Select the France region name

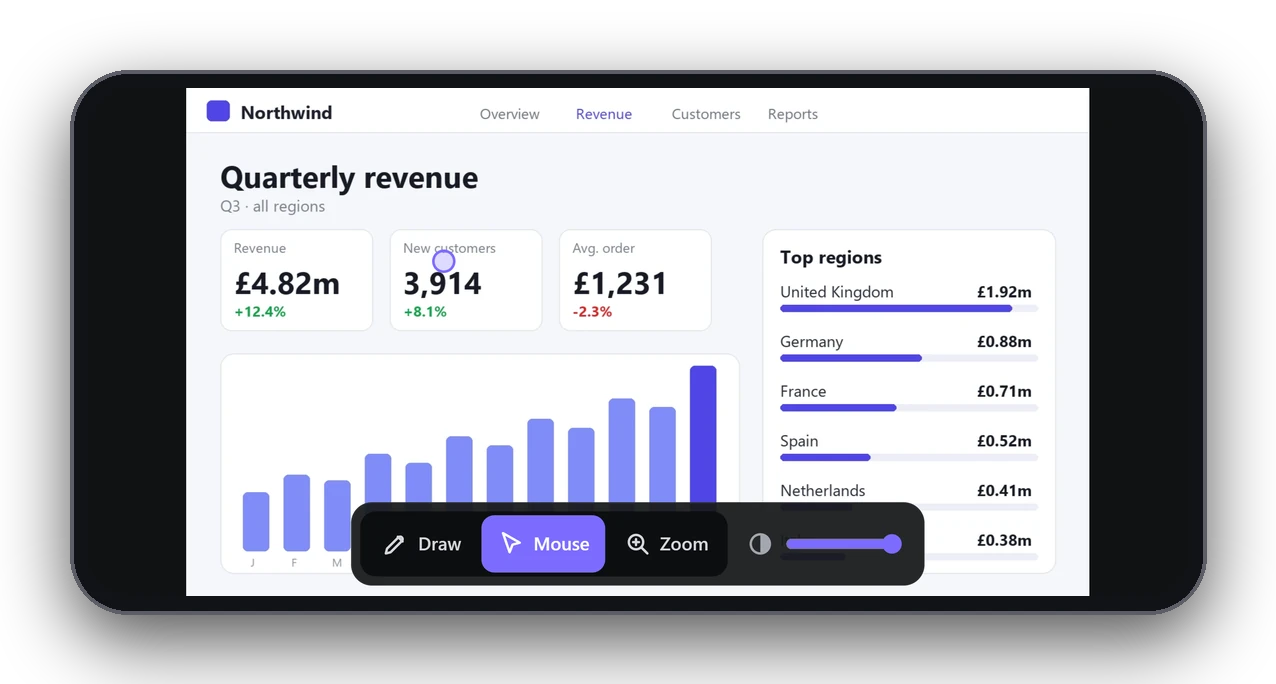803,391
